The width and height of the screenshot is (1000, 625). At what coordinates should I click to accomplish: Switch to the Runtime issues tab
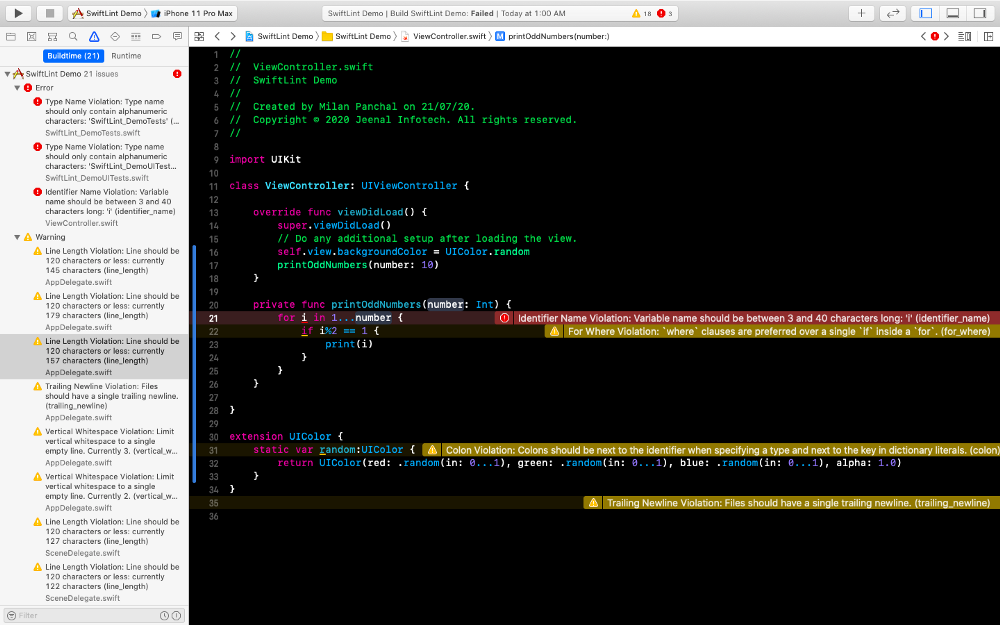click(x=126, y=56)
